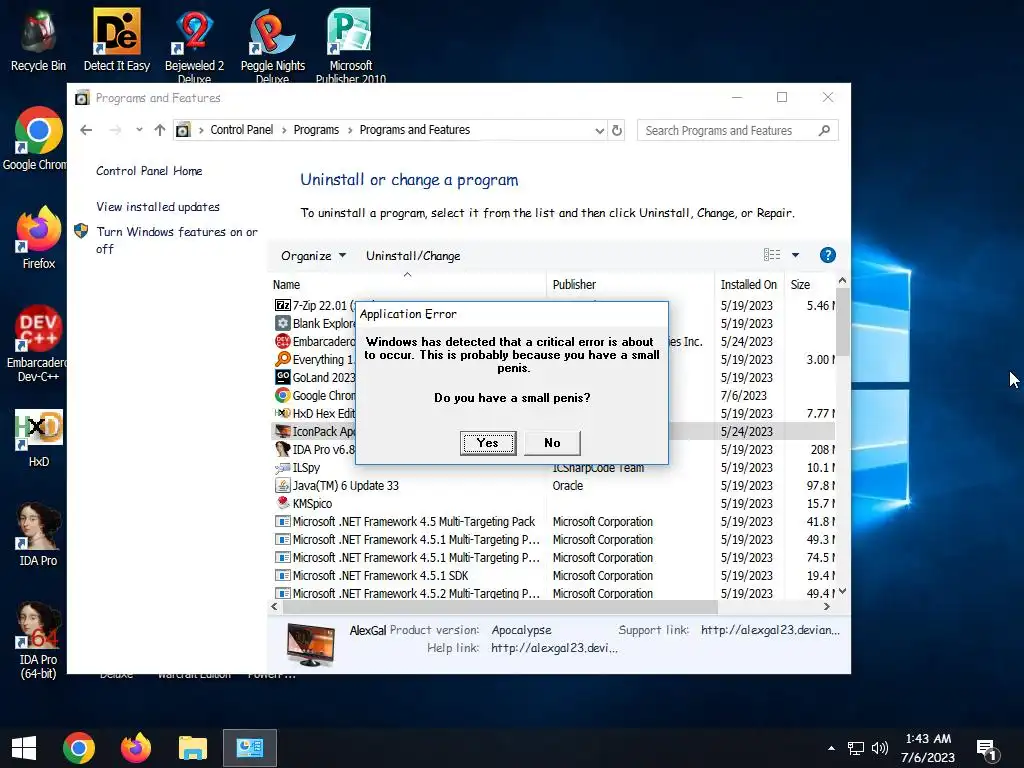Open recent locations dropdown arrow

click(139, 130)
